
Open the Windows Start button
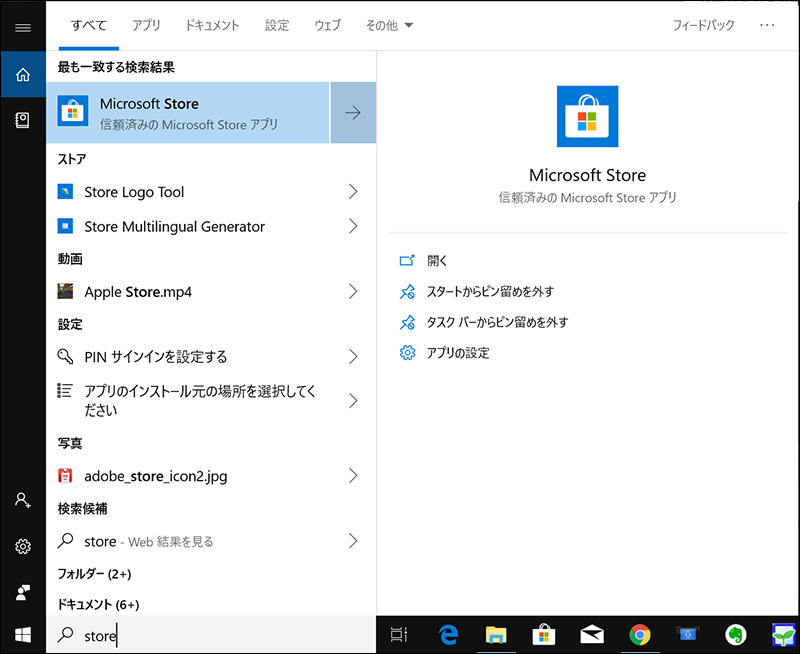pyautogui.click(x=22, y=635)
